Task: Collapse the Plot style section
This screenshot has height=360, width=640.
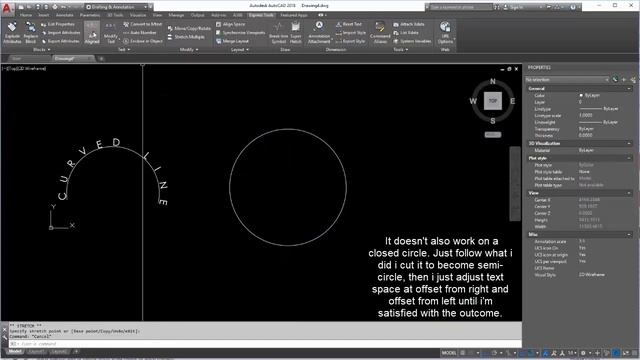Action: point(629,158)
